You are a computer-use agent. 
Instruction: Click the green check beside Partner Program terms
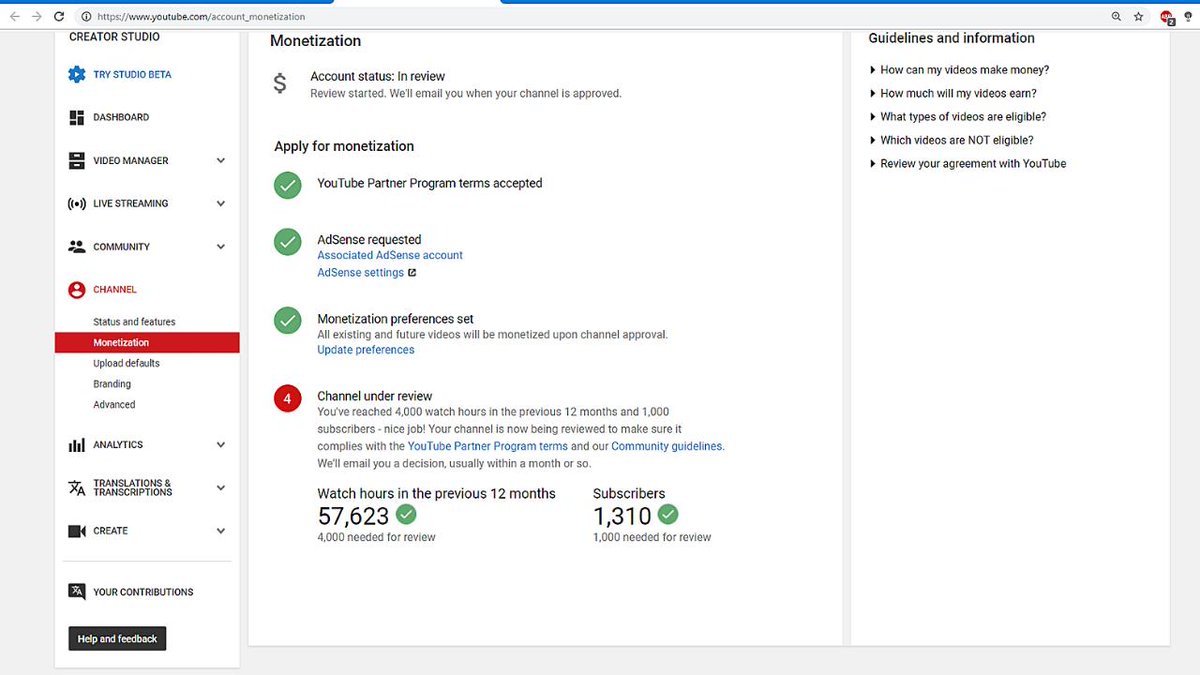click(288, 185)
